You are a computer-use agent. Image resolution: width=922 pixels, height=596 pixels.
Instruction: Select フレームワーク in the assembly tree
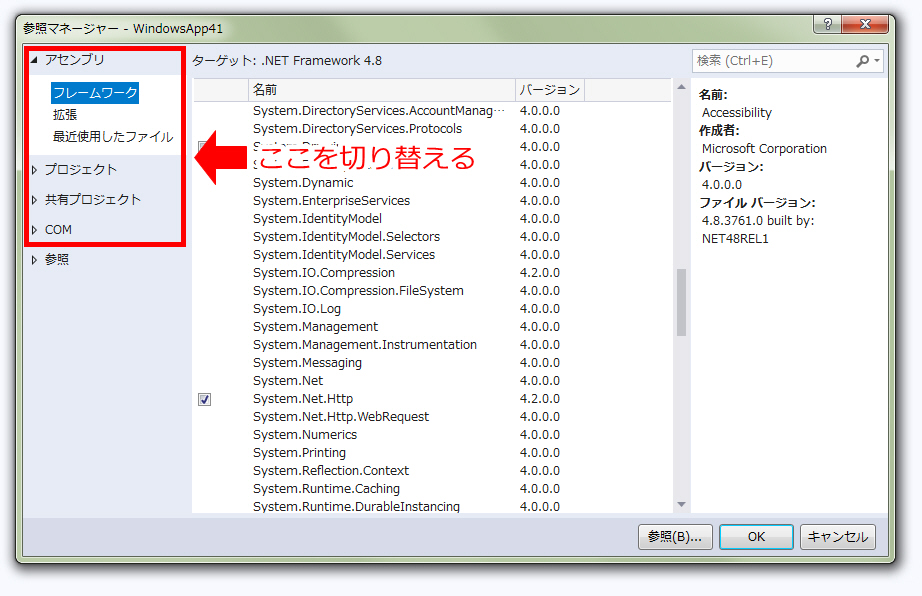[95, 93]
